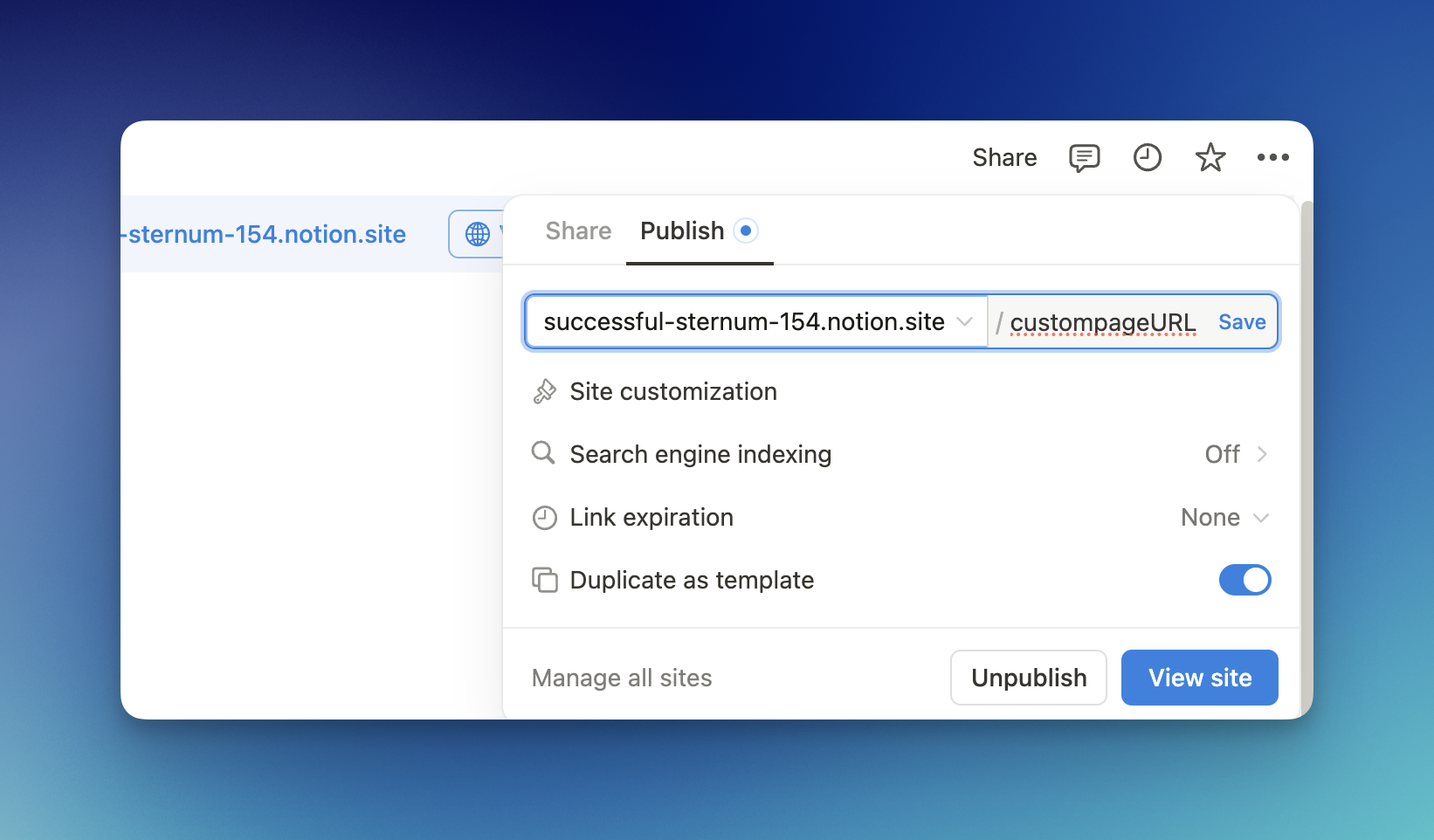The image size is (1434, 840).
Task: Save the custom page URL
Action: (x=1242, y=322)
